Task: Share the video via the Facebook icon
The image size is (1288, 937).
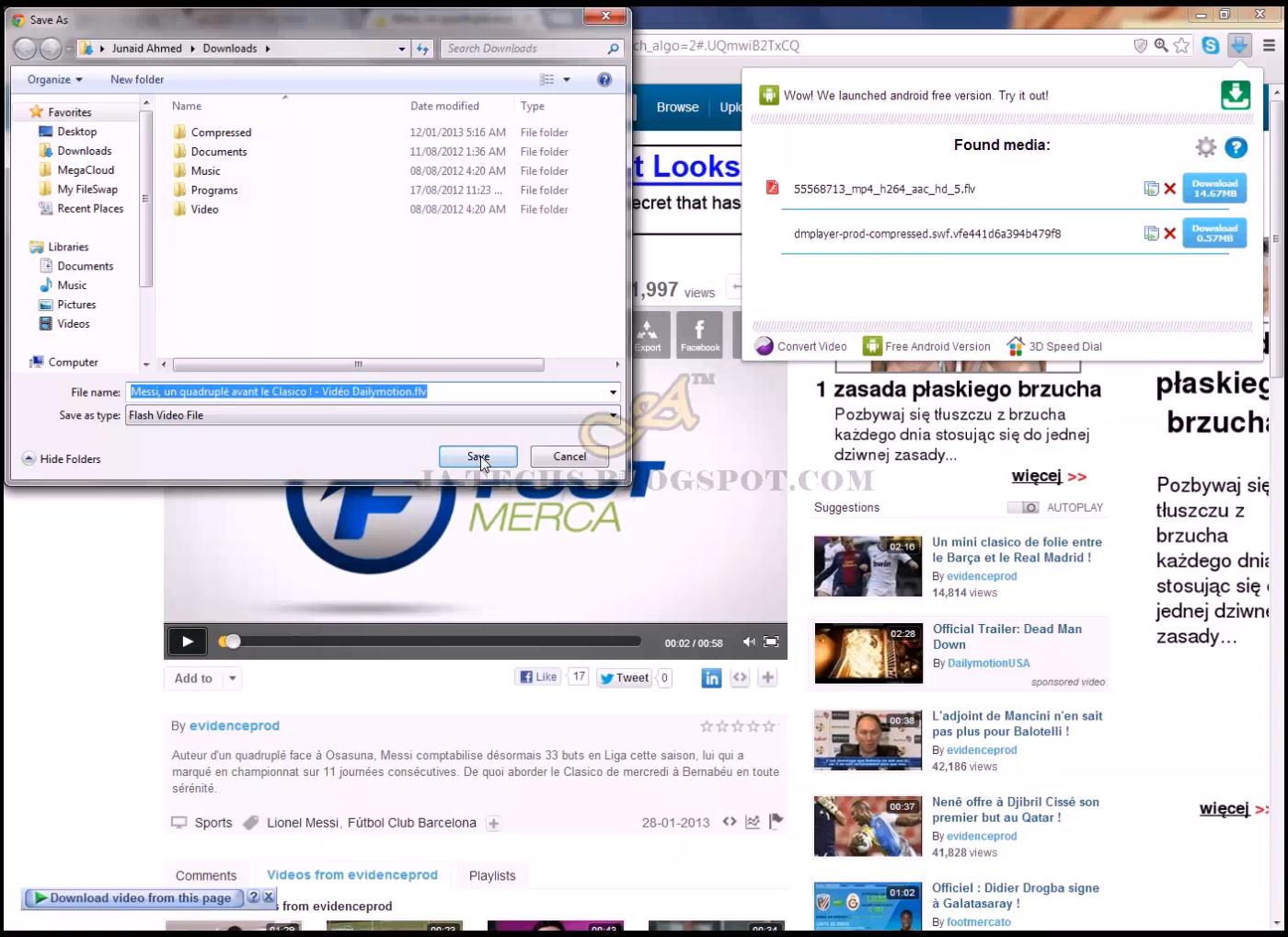Action: (699, 333)
